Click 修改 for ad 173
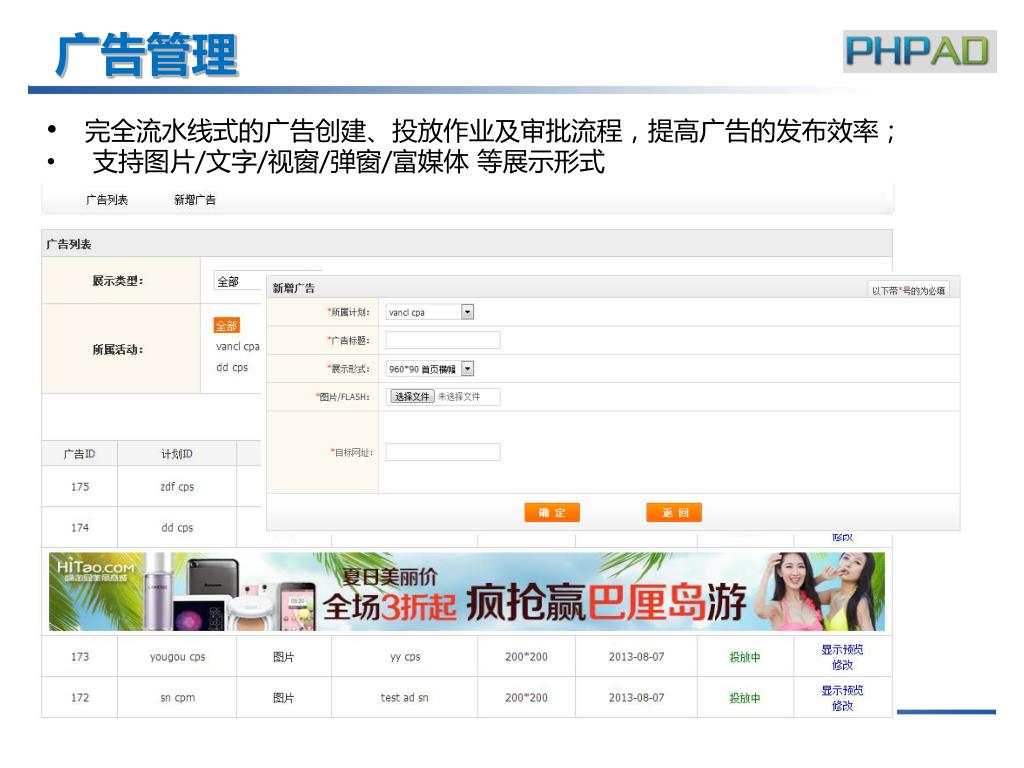The height and width of the screenshot is (768, 1024). tap(842, 665)
